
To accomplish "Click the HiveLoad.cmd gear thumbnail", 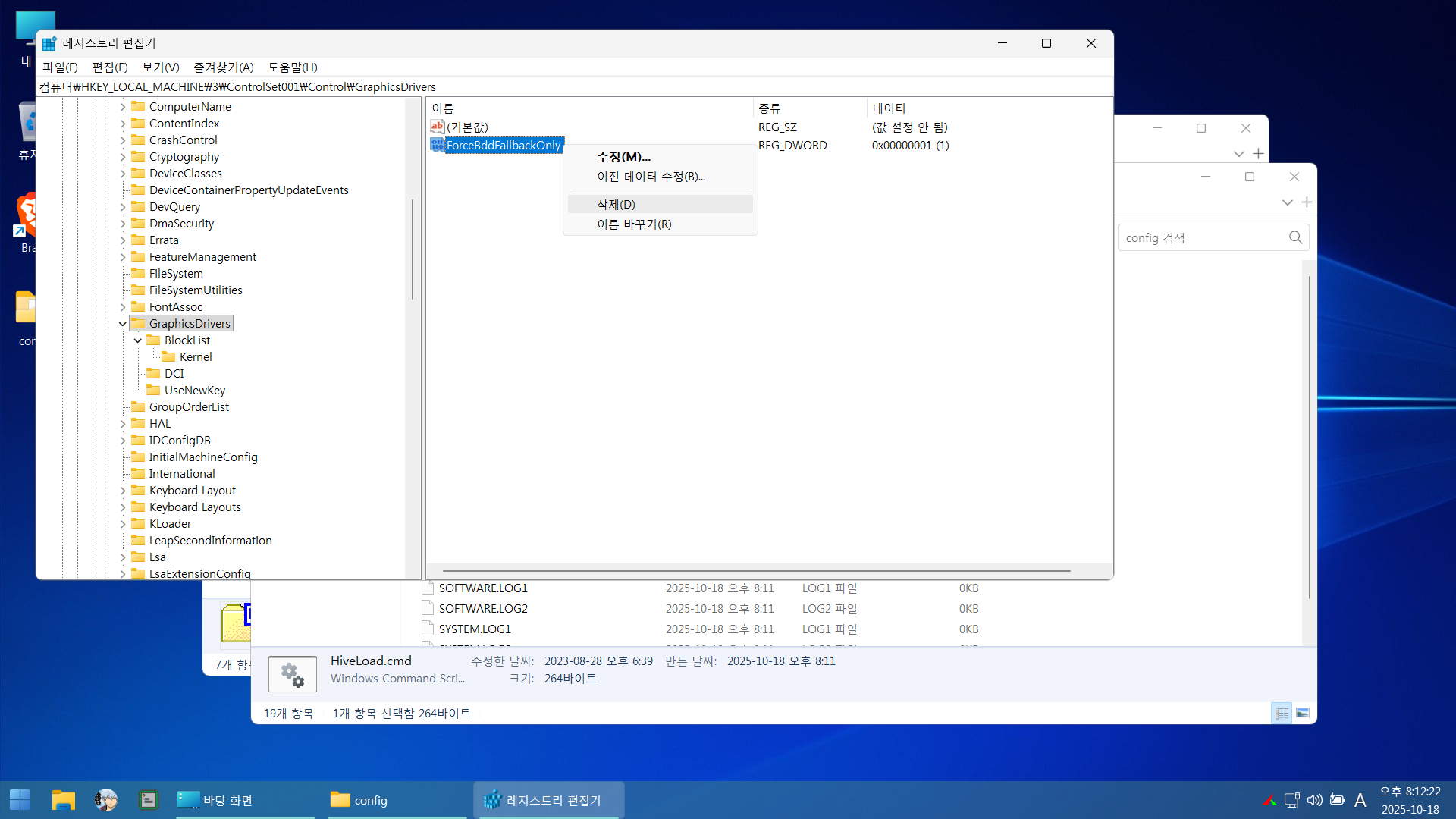I will click(293, 674).
